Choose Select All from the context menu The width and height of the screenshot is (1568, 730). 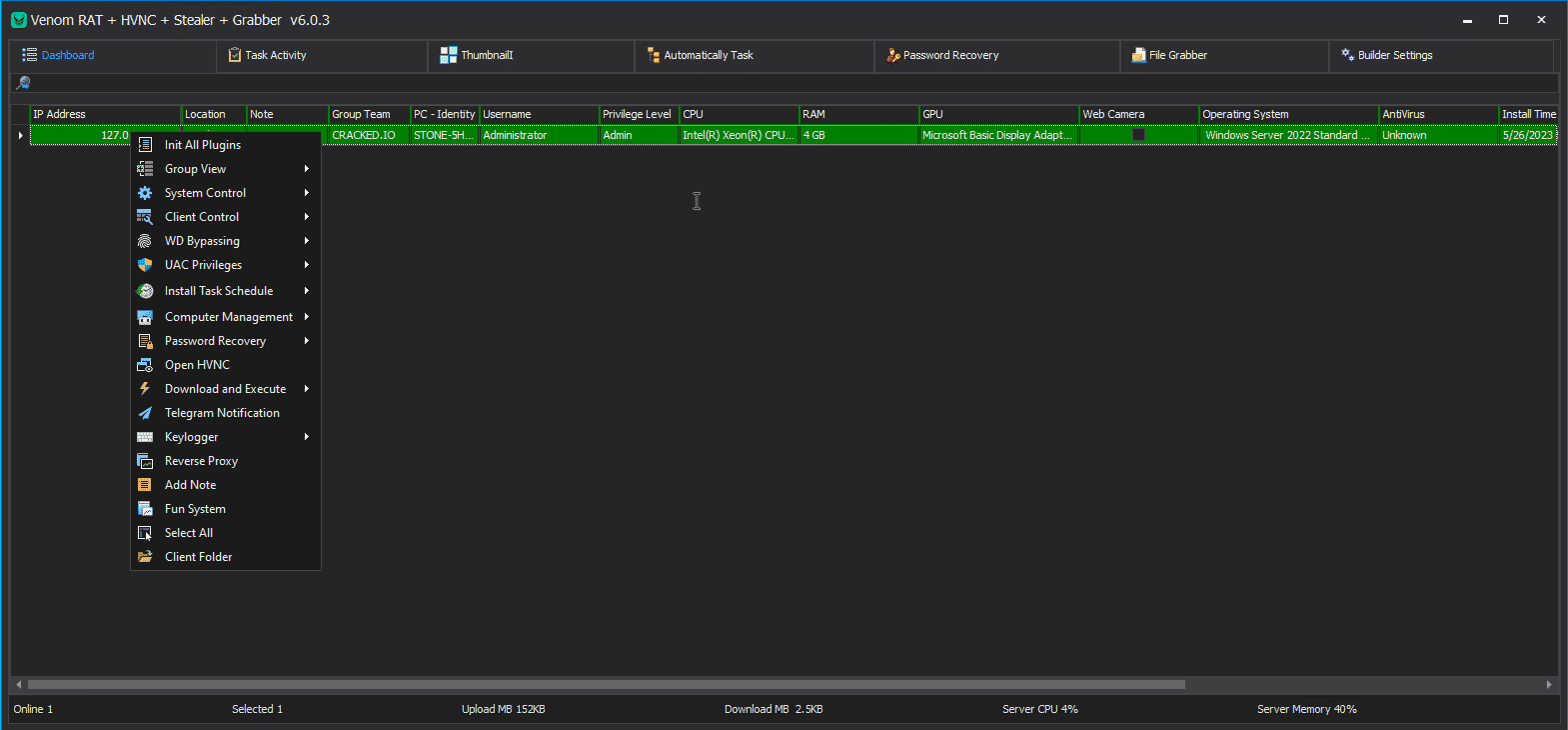189,533
